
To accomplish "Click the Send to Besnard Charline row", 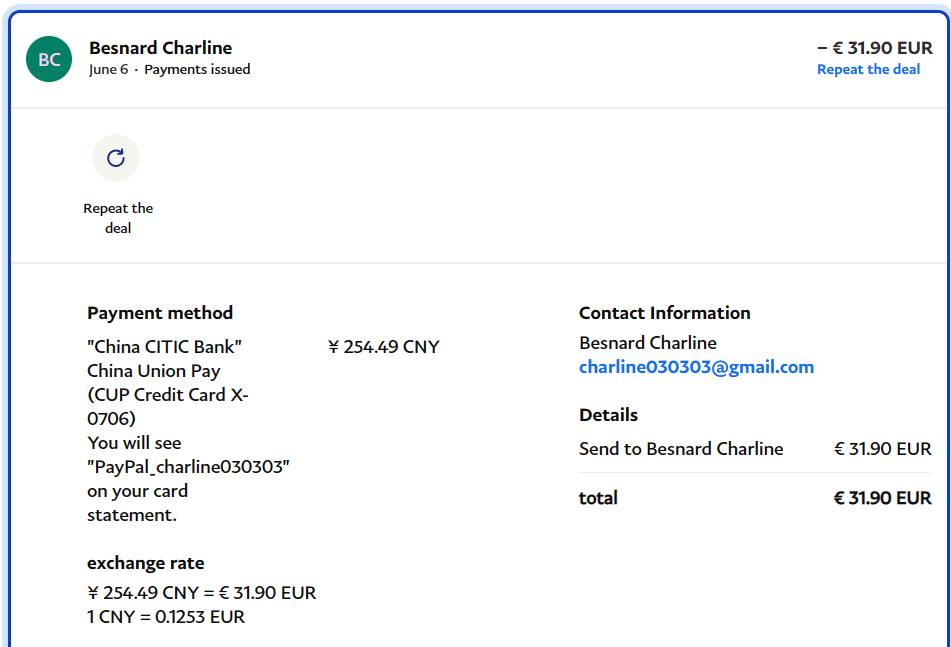I will [681, 449].
